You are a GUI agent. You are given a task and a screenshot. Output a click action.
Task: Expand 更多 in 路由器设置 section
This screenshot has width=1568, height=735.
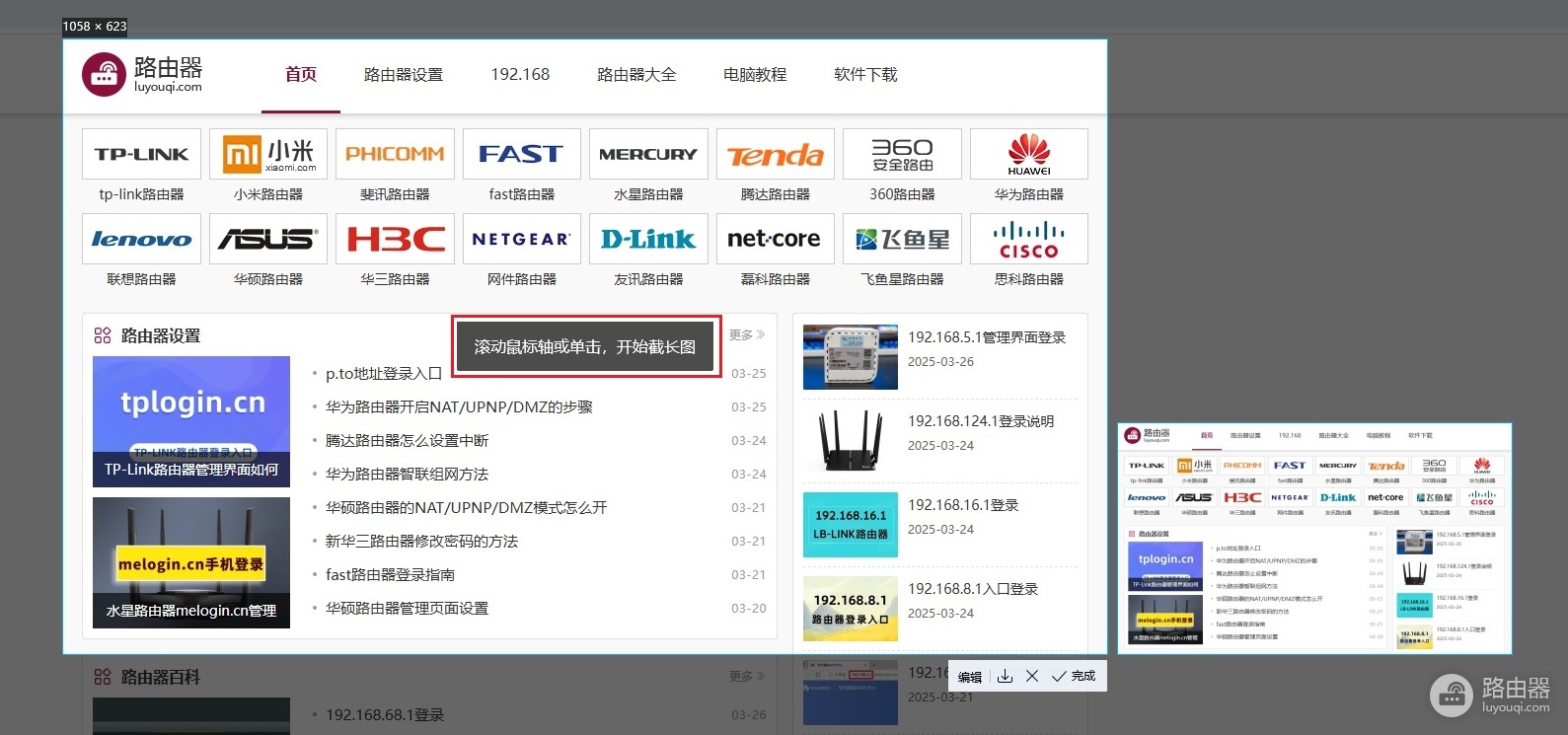click(x=747, y=334)
